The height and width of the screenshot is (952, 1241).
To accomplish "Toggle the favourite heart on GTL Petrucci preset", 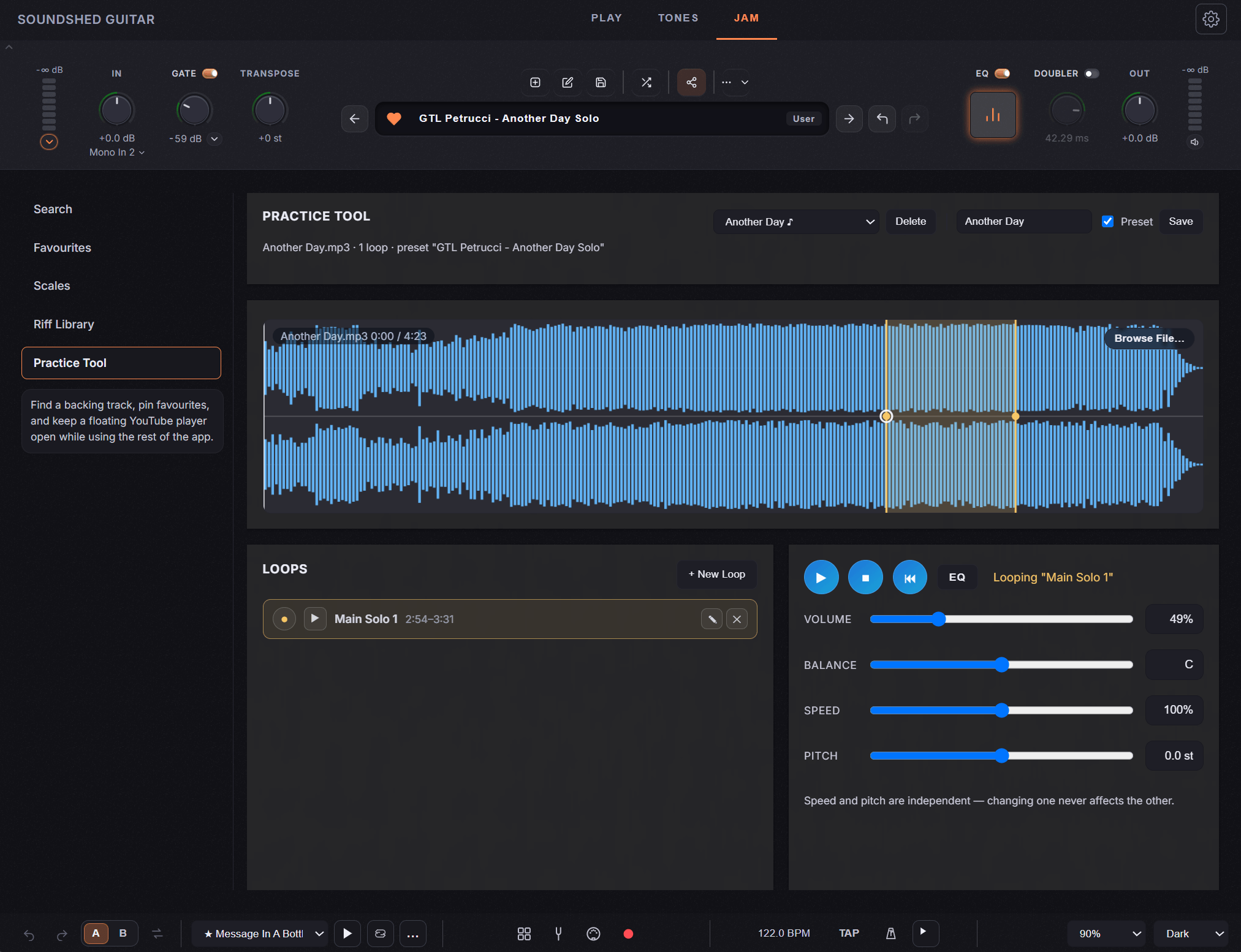I will click(x=394, y=118).
